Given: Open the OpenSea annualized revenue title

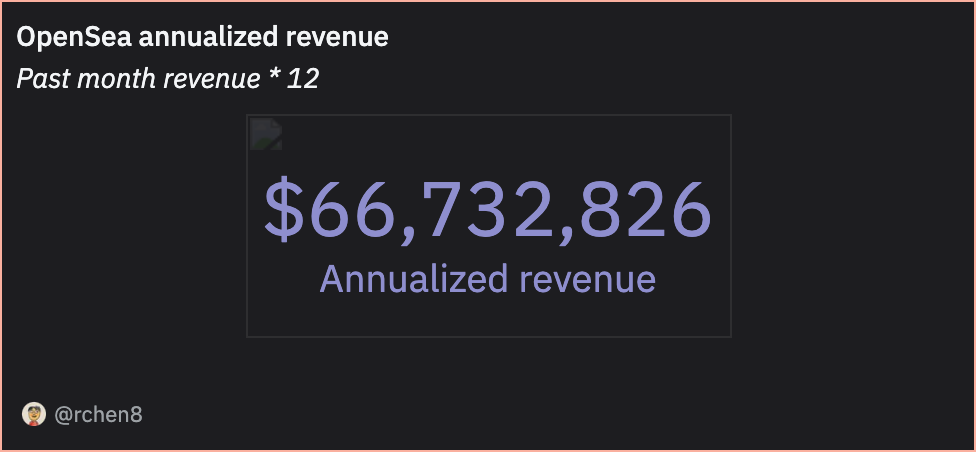Looking at the screenshot, I should pyautogui.click(x=202, y=37).
